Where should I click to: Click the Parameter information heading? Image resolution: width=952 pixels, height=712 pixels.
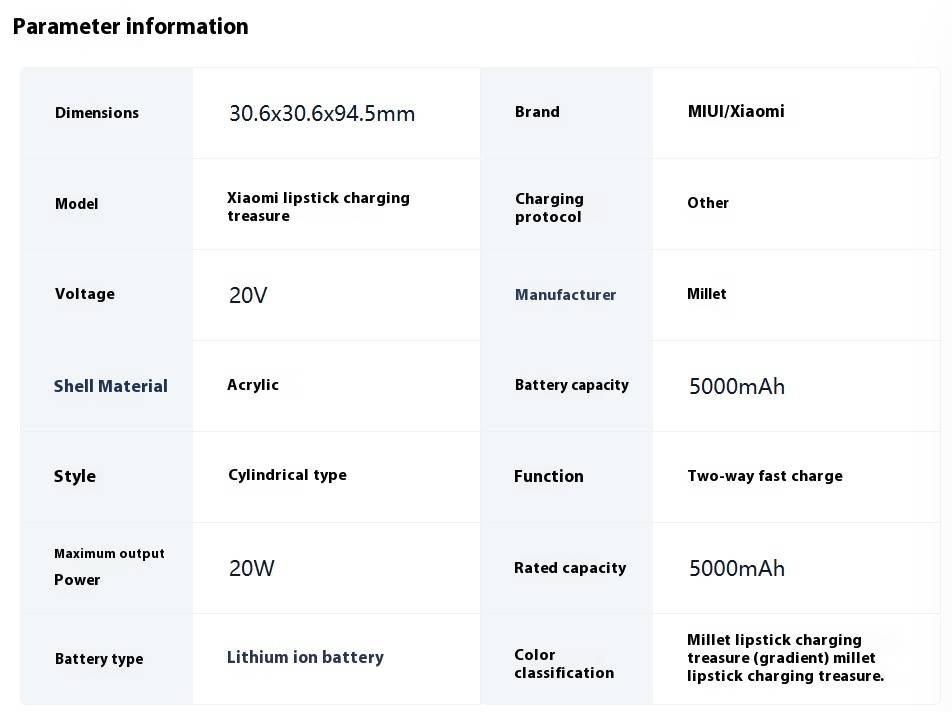pos(131,27)
